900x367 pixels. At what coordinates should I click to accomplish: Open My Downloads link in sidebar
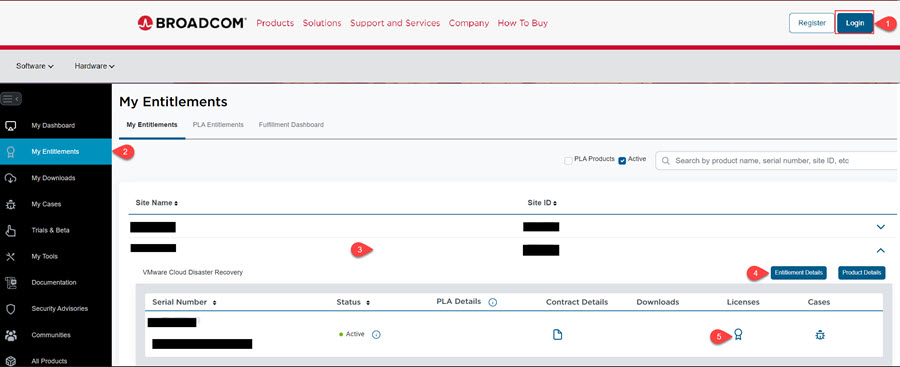pyautogui.click(x=53, y=178)
